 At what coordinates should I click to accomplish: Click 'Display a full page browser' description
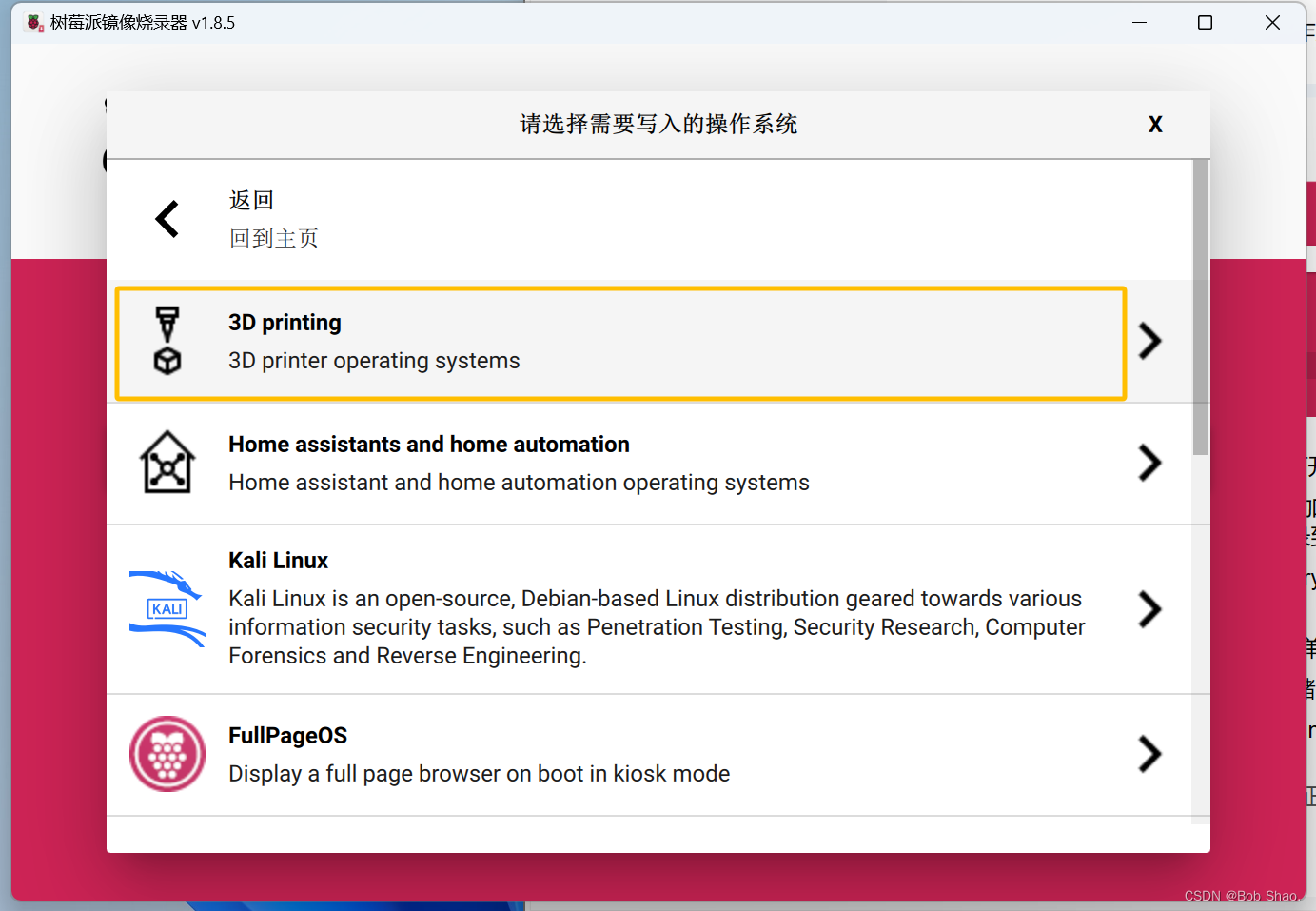[x=479, y=774]
